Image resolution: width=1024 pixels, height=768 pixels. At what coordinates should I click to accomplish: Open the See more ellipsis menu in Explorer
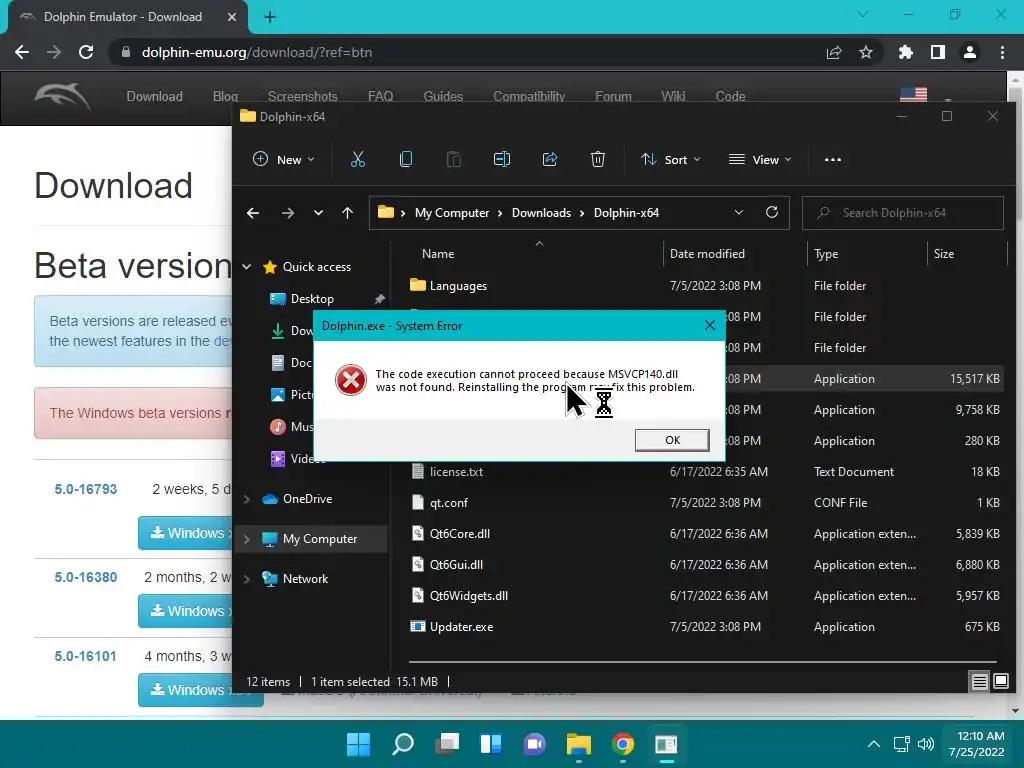point(833,159)
